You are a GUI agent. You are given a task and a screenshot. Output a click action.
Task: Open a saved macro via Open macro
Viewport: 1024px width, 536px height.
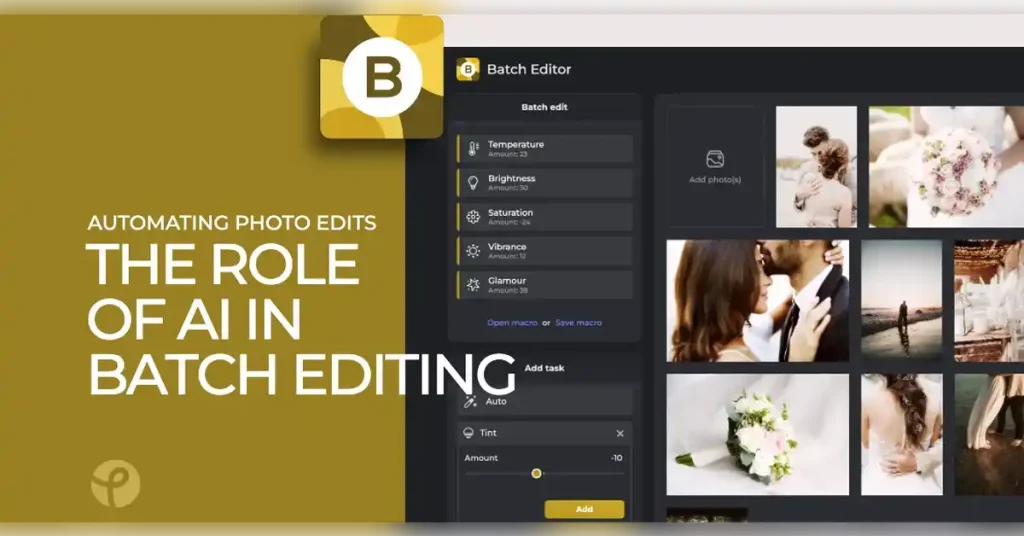(511, 323)
